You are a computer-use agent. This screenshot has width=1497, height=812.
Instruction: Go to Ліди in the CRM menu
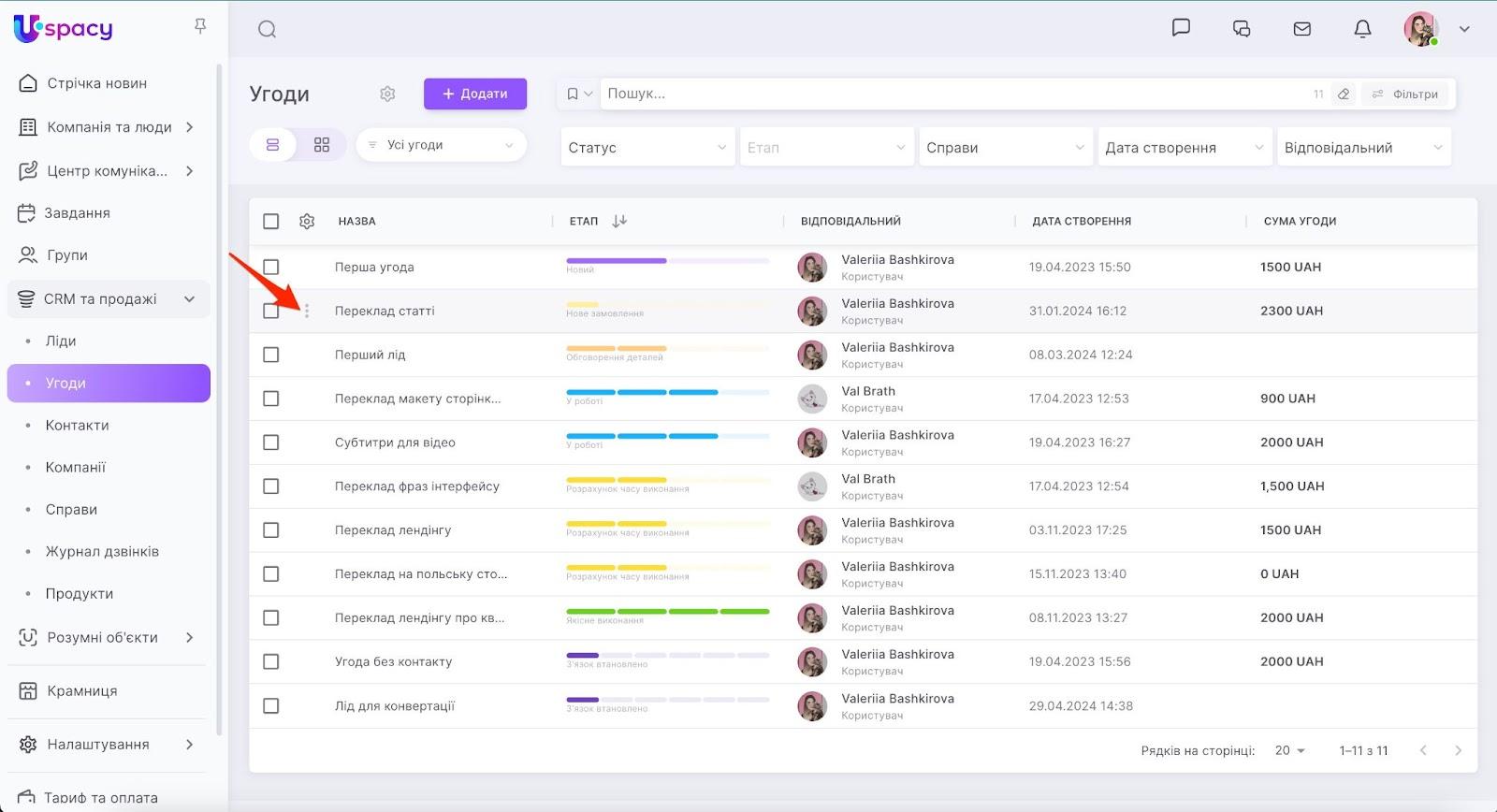click(x=61, y=341)
